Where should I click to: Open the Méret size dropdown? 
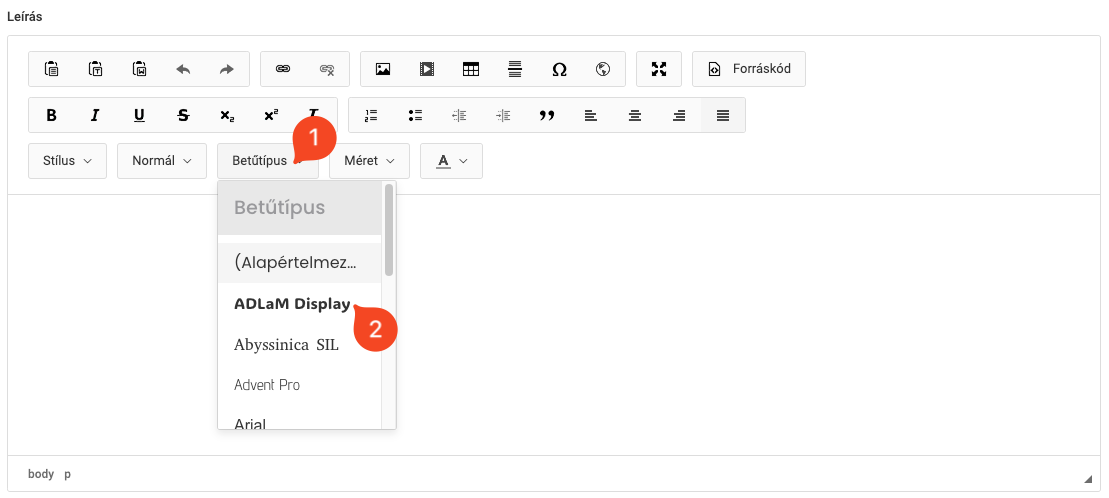(x=369, y=161)
